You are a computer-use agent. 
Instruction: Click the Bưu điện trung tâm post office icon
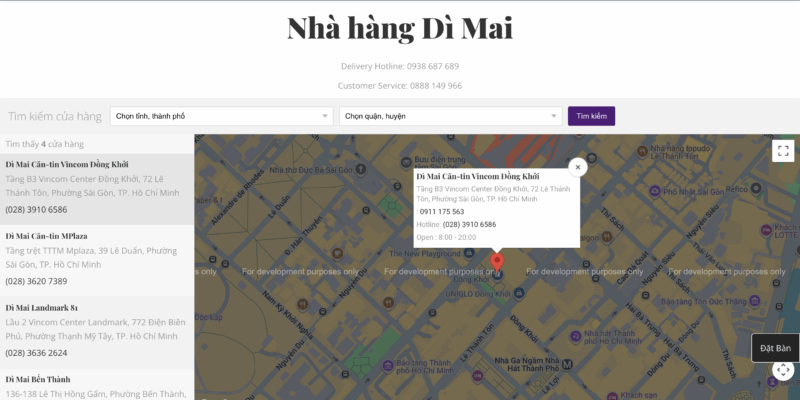click(406, 162)
